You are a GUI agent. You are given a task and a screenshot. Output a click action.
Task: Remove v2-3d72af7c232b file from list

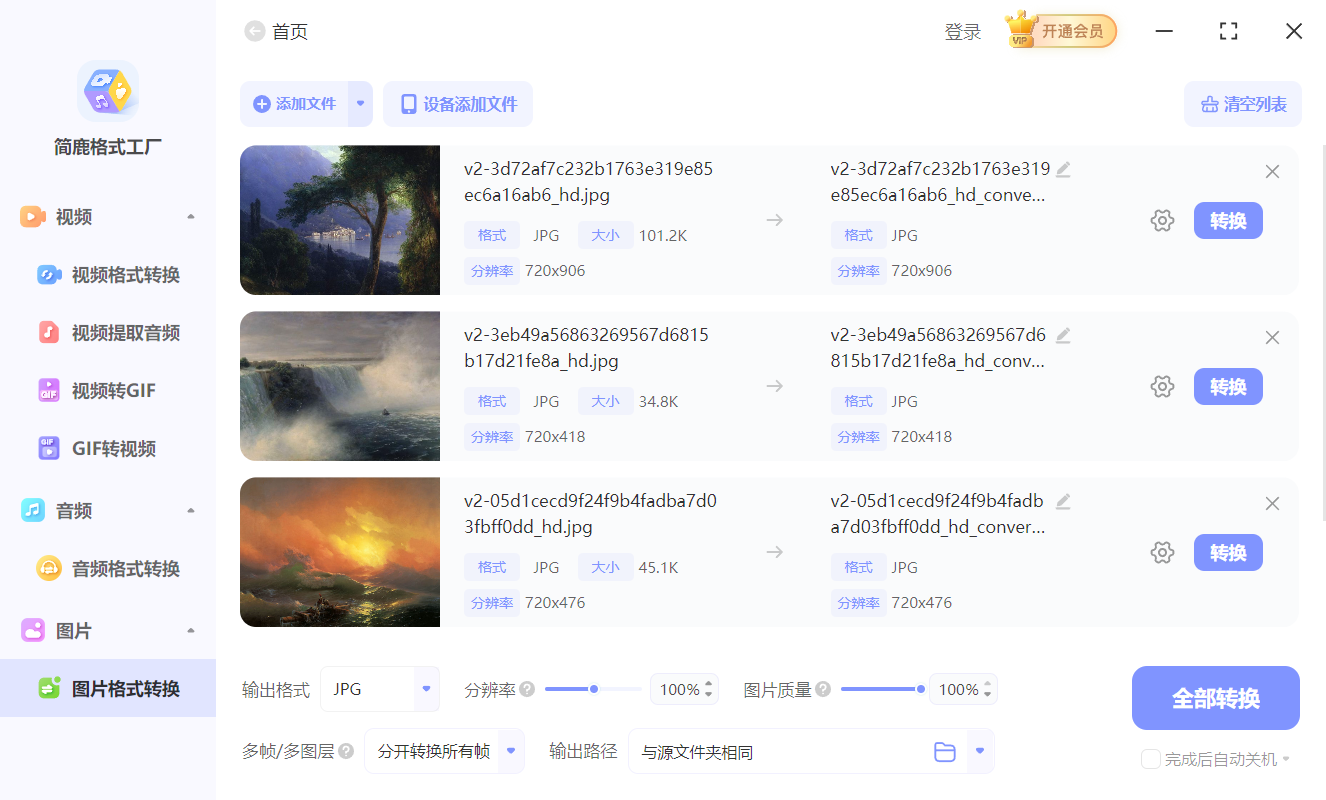pyautogui.click(x=1272, y=172)
